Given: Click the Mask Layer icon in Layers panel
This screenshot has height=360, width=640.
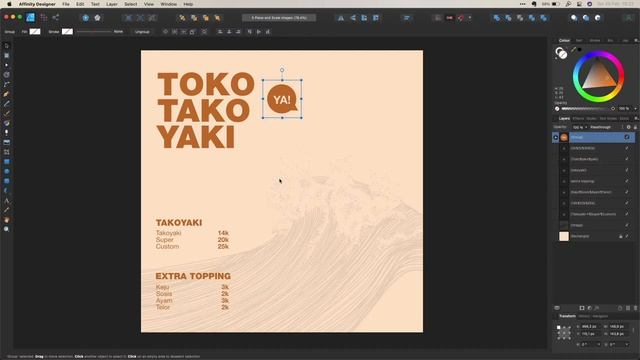Looking at the screenshot, I should pos(582,308).
